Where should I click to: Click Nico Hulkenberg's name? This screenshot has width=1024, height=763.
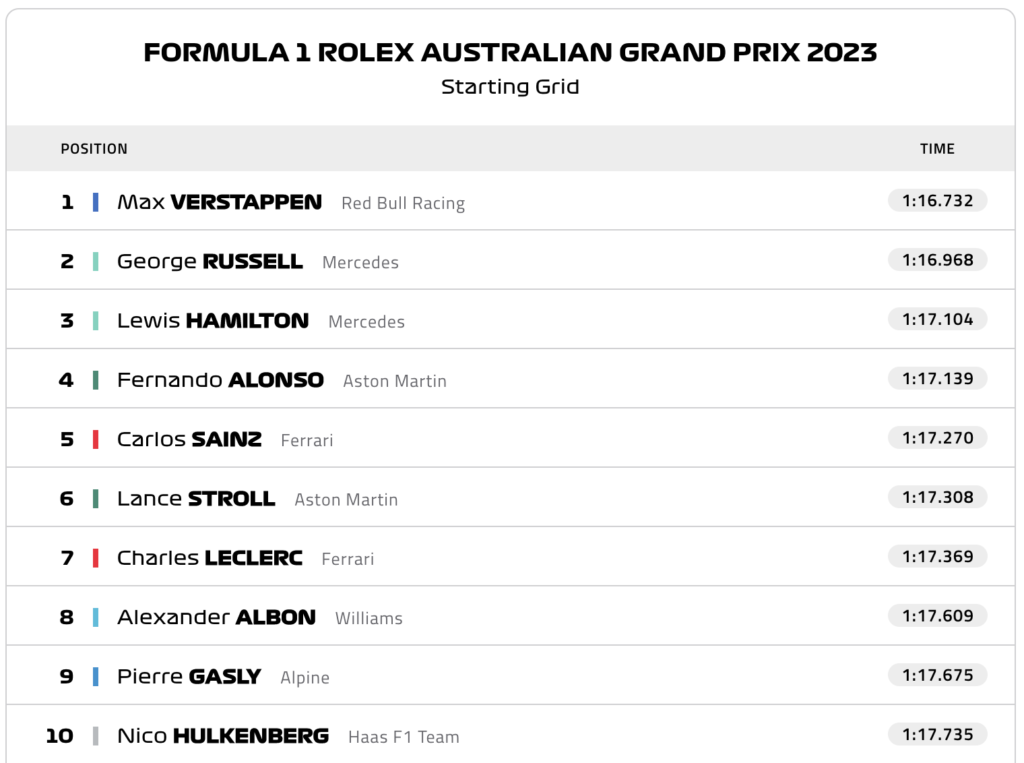pos(222,736)
